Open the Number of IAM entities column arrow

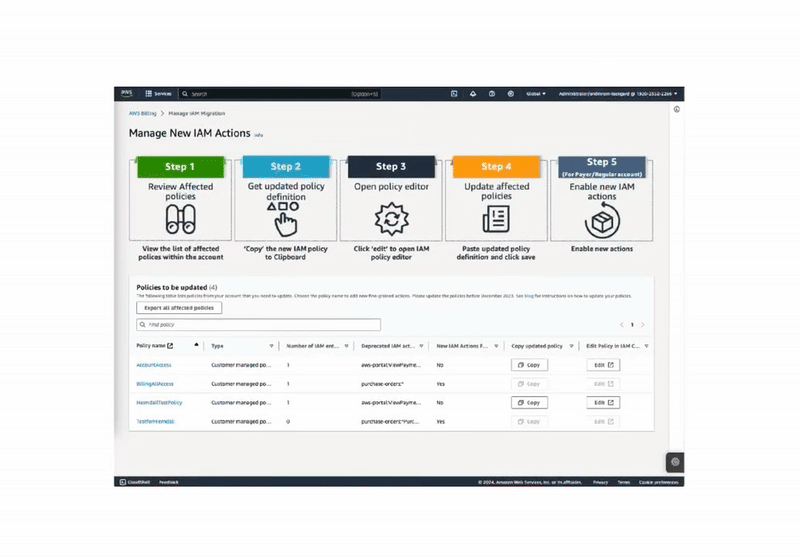(346, 346)
